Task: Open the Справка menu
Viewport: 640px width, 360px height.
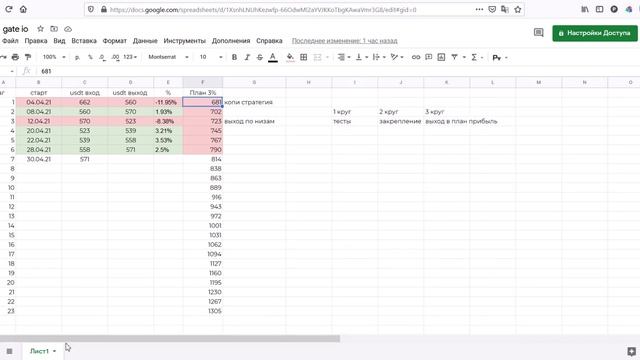Action: (269, 41)
